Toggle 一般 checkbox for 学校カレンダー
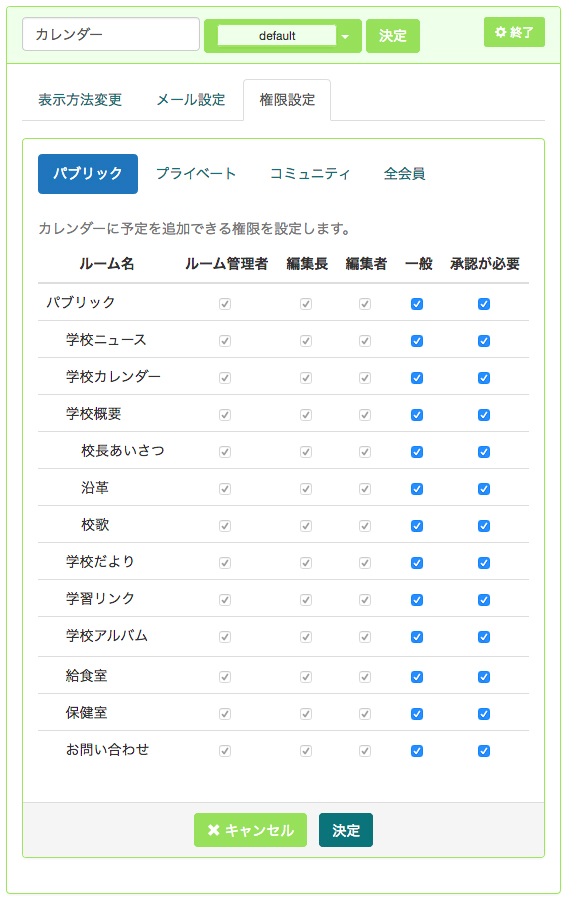This screenshot has height=900, width=567. point(417,378)
